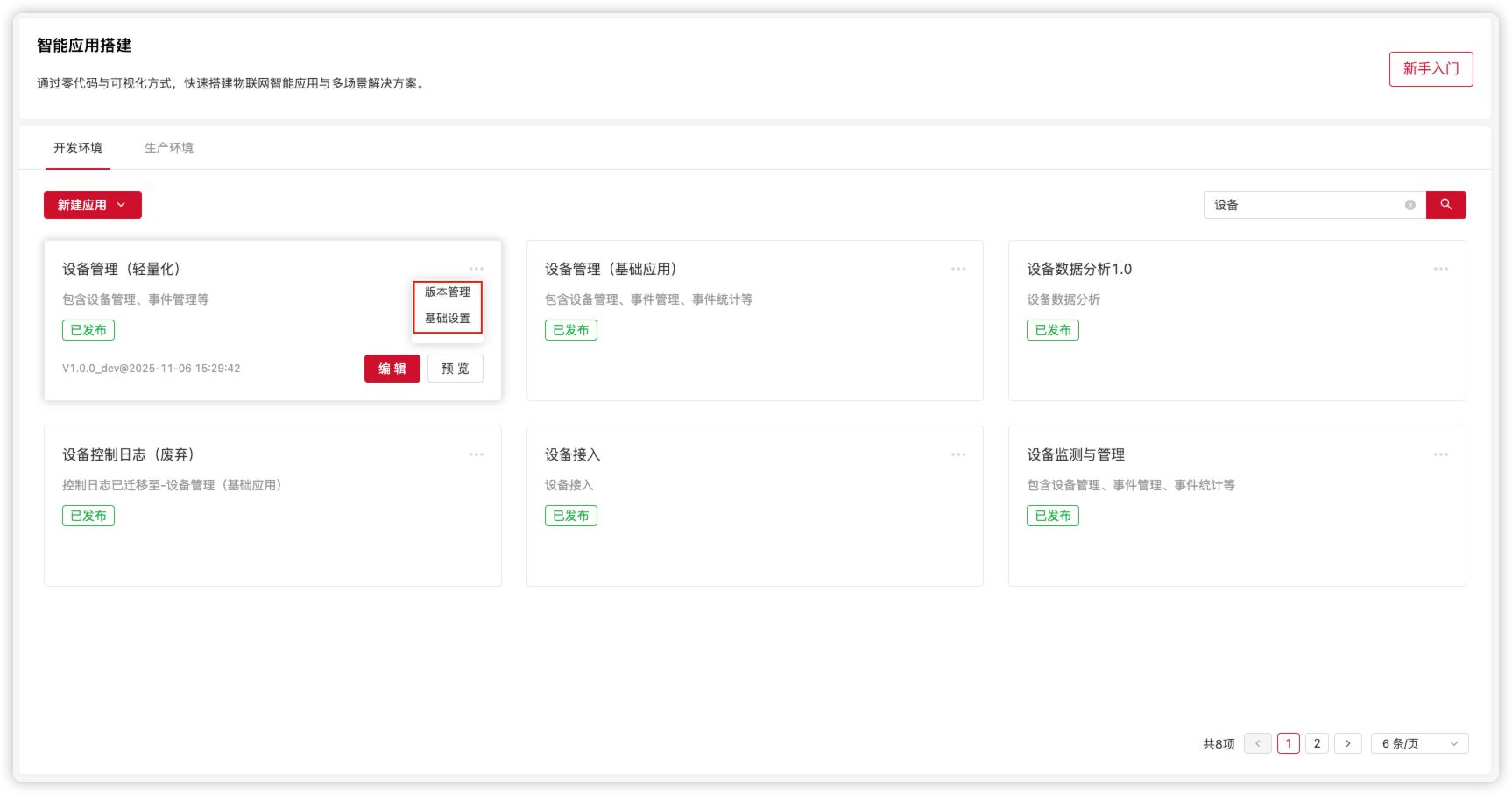Select 基础设置 from the context menu
This screenshot has width=1512, height=795.
pos(448,320)
